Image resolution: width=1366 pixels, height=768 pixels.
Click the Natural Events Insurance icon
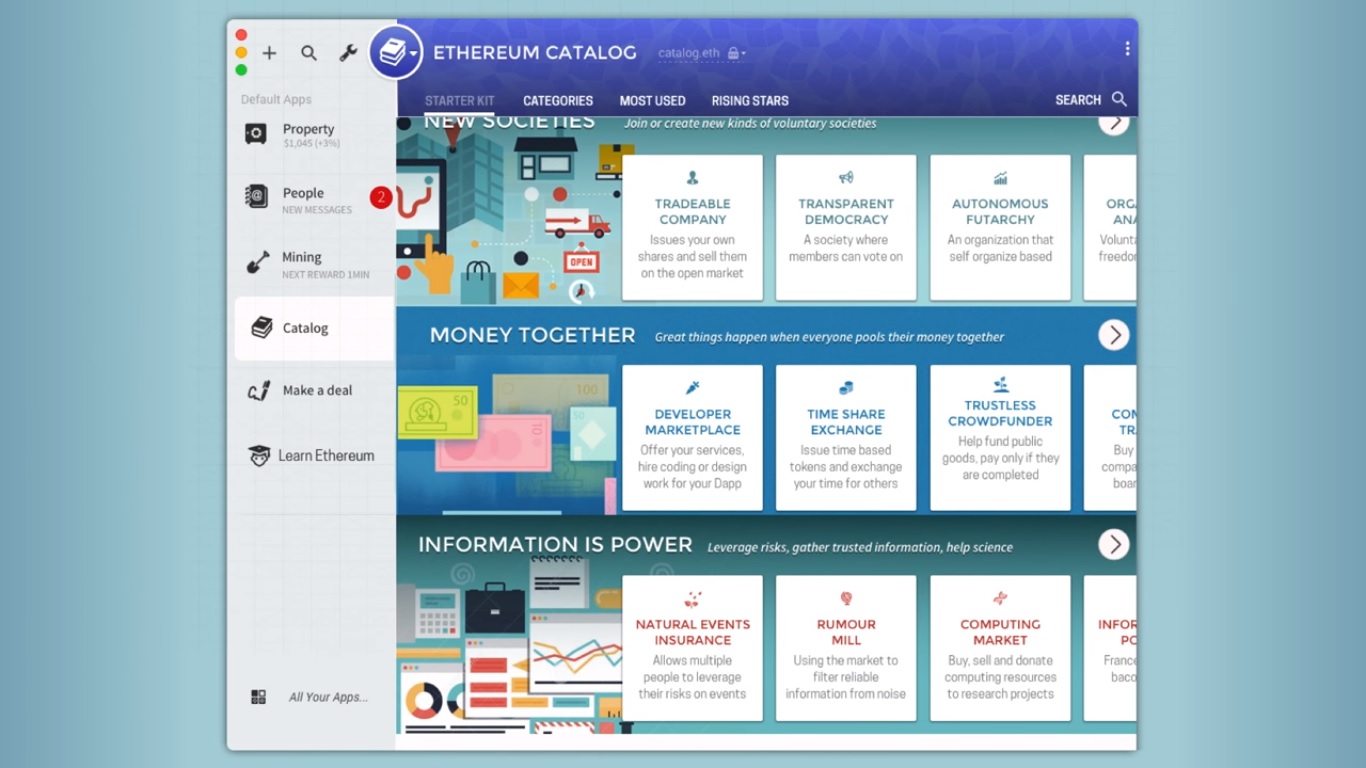pyautogui.click(x=692, y=599)
